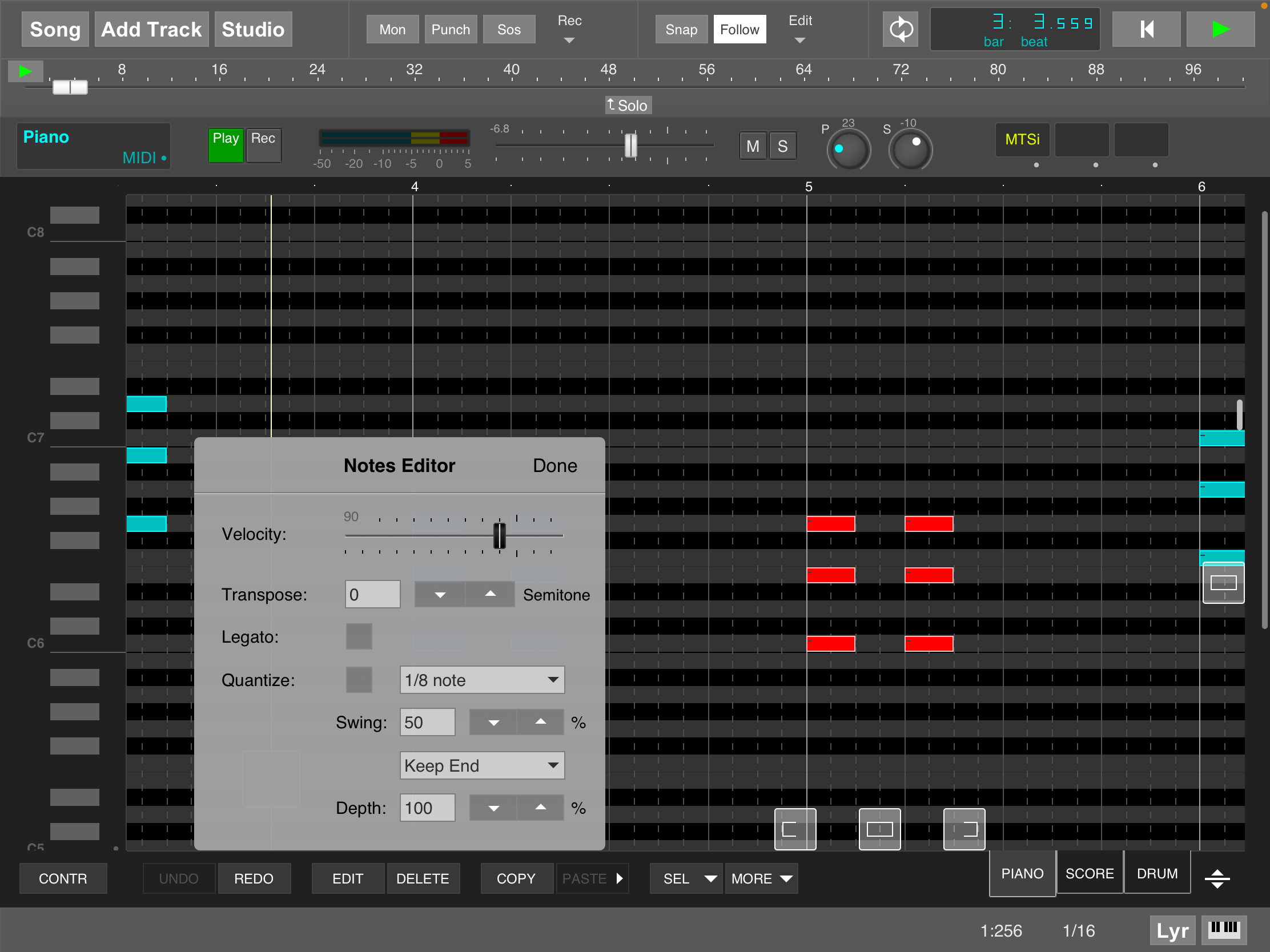This screenshot has width=1270, height=952.
Task: Adjust the Velocity slider handle
Action: pos(500,536)
